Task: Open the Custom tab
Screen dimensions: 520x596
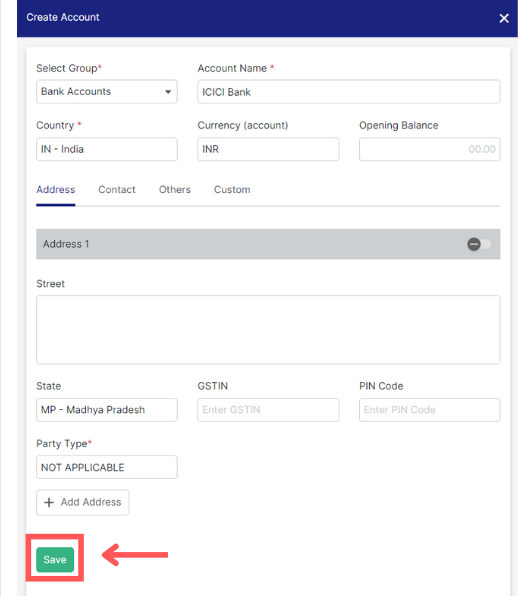Action: point(232,190)
